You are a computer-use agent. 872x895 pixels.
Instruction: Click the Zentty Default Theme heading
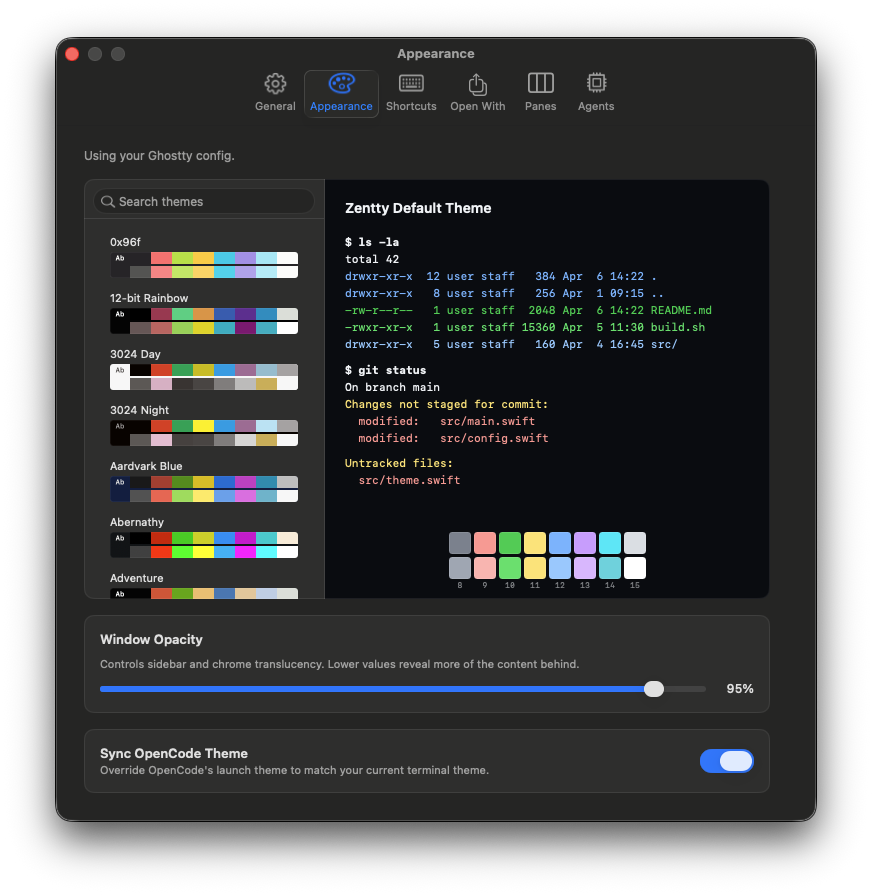tap(418, 208)
